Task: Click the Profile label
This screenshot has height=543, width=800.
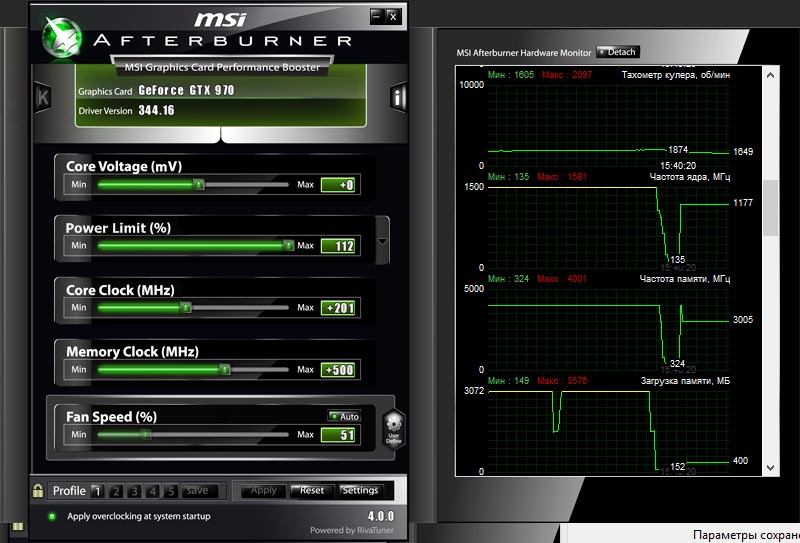Action: click(69, 491)
